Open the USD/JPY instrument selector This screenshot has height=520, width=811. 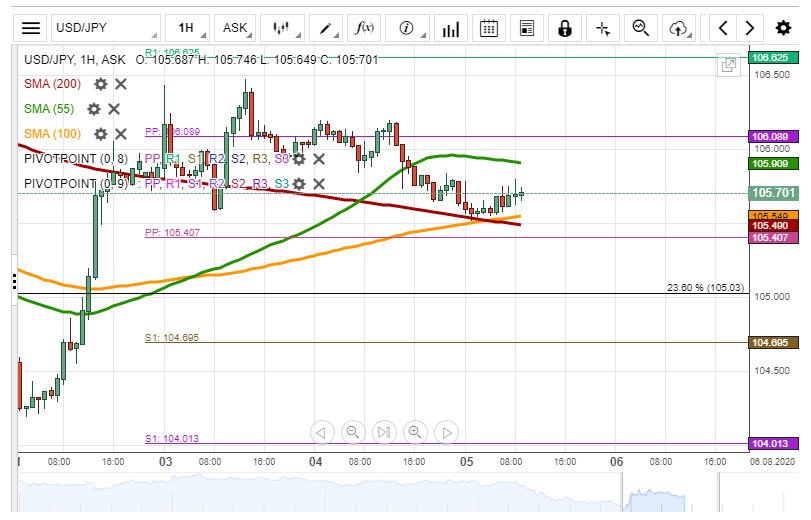coord(106,28)
